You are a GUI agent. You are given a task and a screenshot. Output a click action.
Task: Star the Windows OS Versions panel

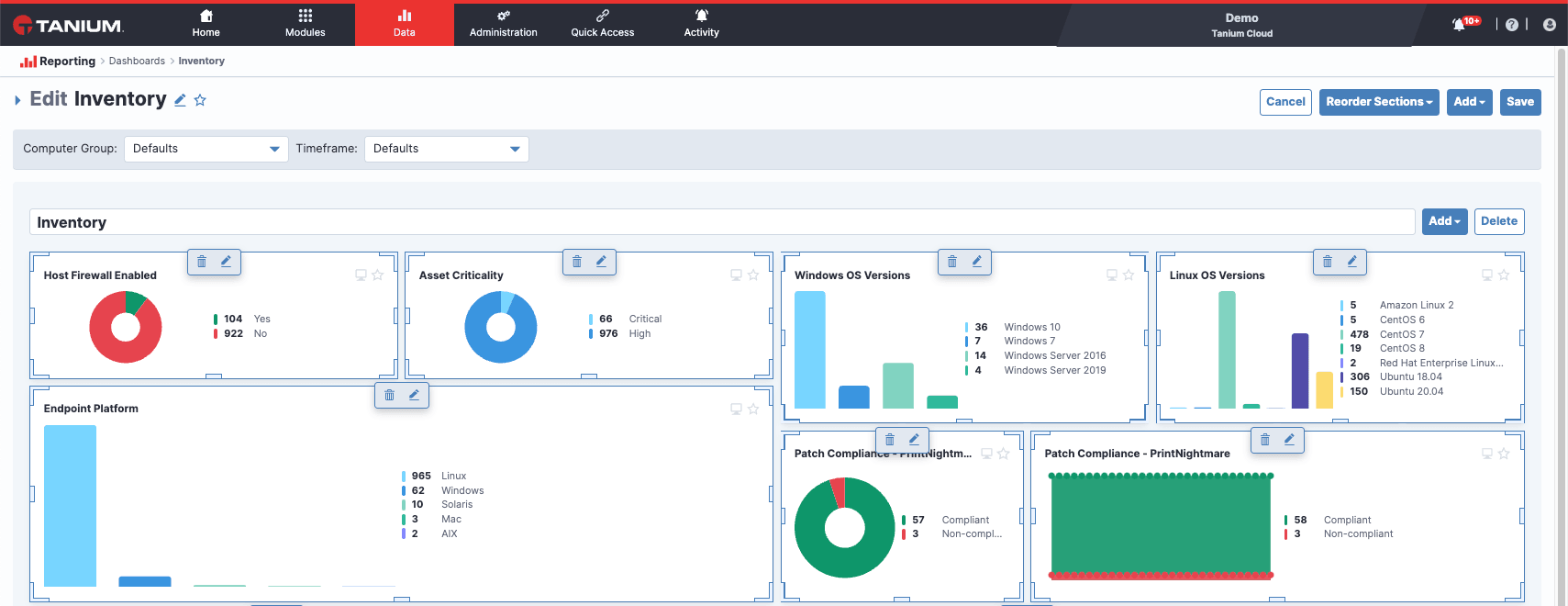coord(1129,275)
